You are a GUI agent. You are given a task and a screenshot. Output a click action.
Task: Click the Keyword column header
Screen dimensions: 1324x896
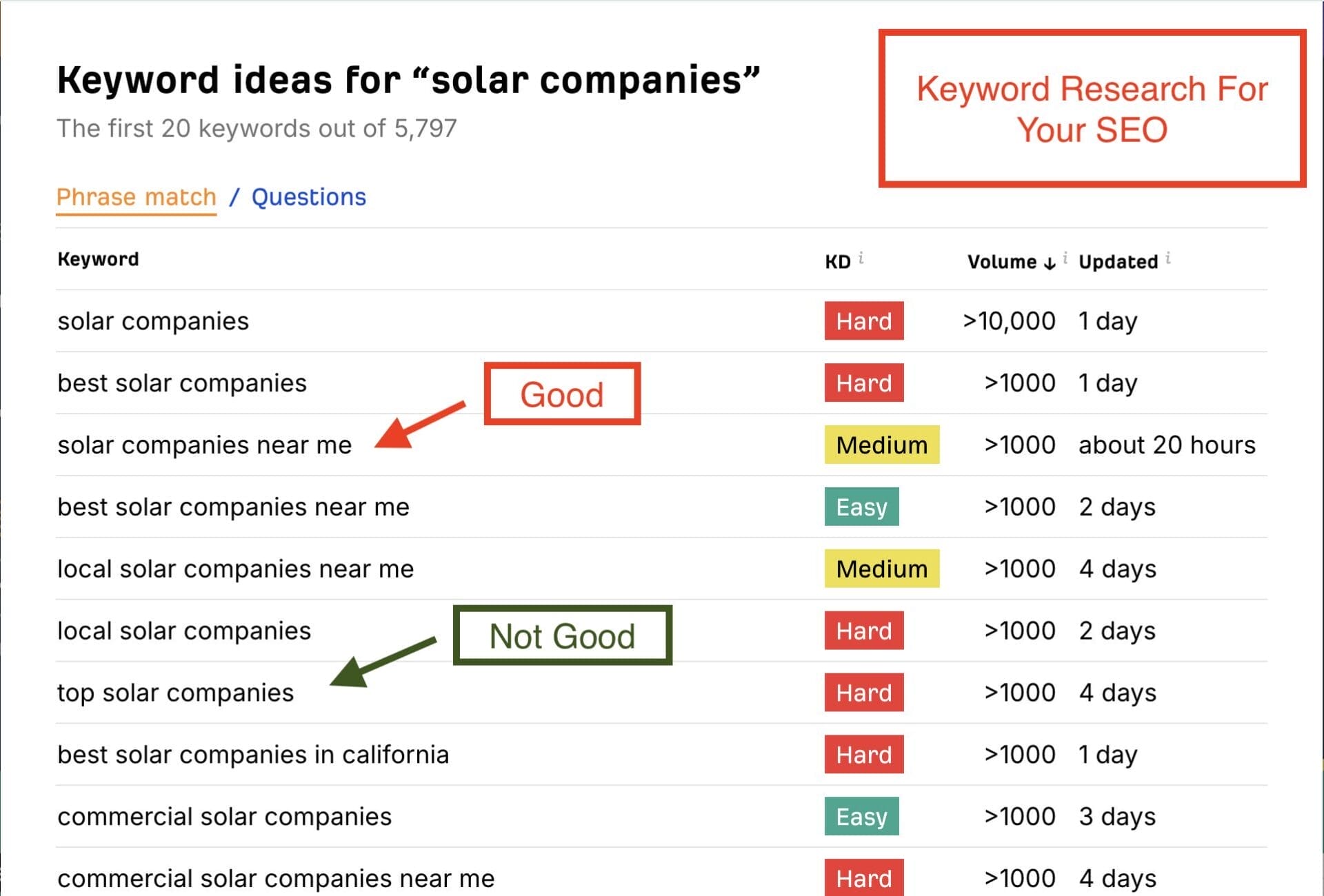[98, 259]
